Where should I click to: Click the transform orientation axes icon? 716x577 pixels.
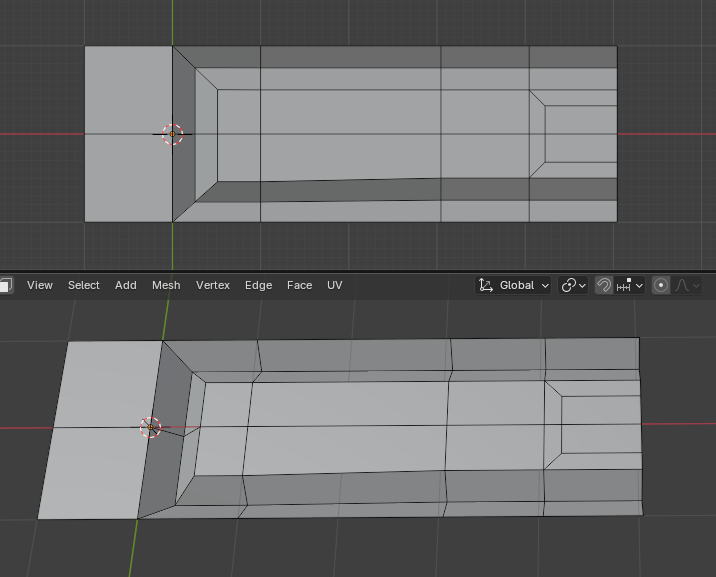point(486,285)
